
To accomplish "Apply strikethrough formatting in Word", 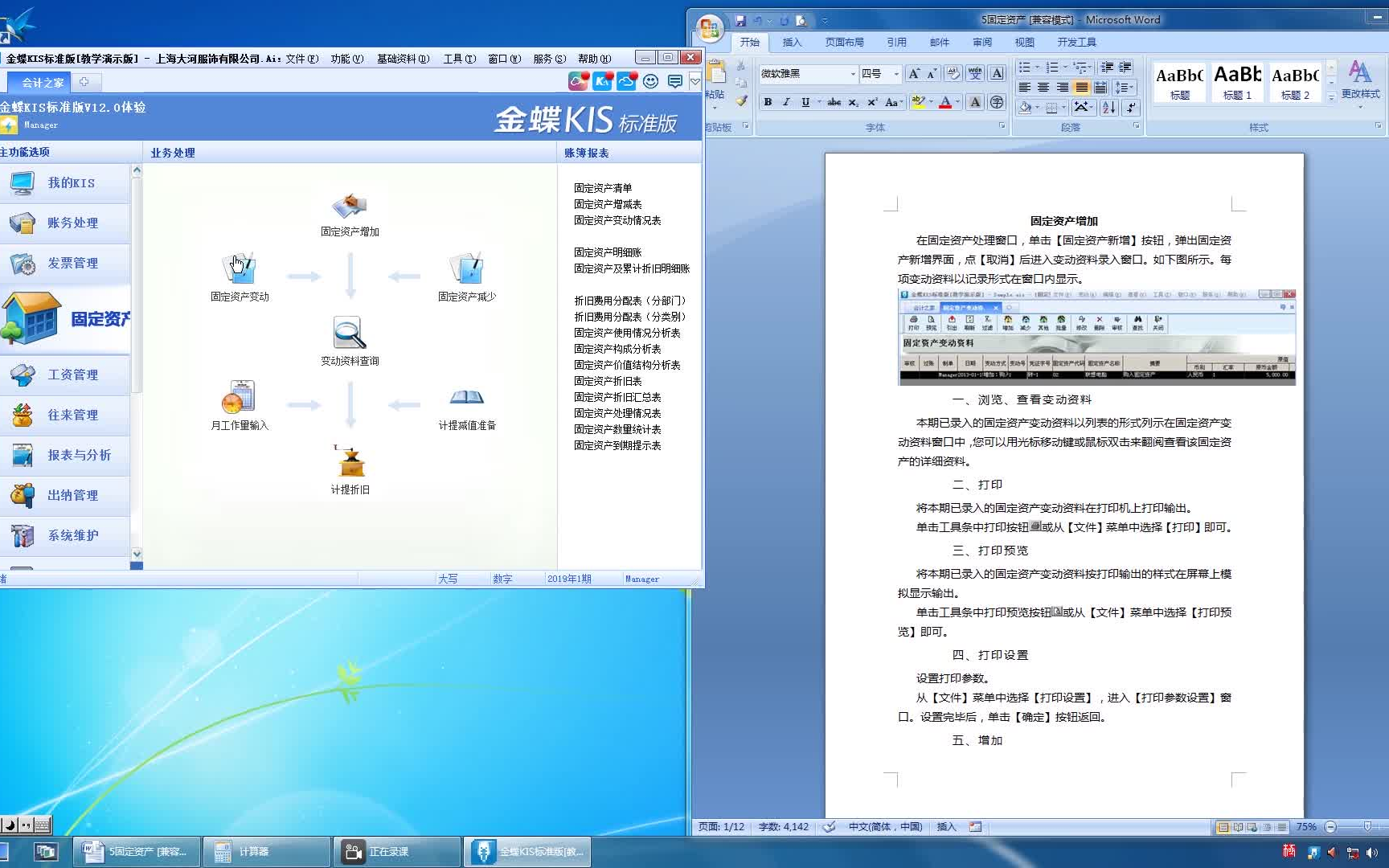I will click(834, 102).
